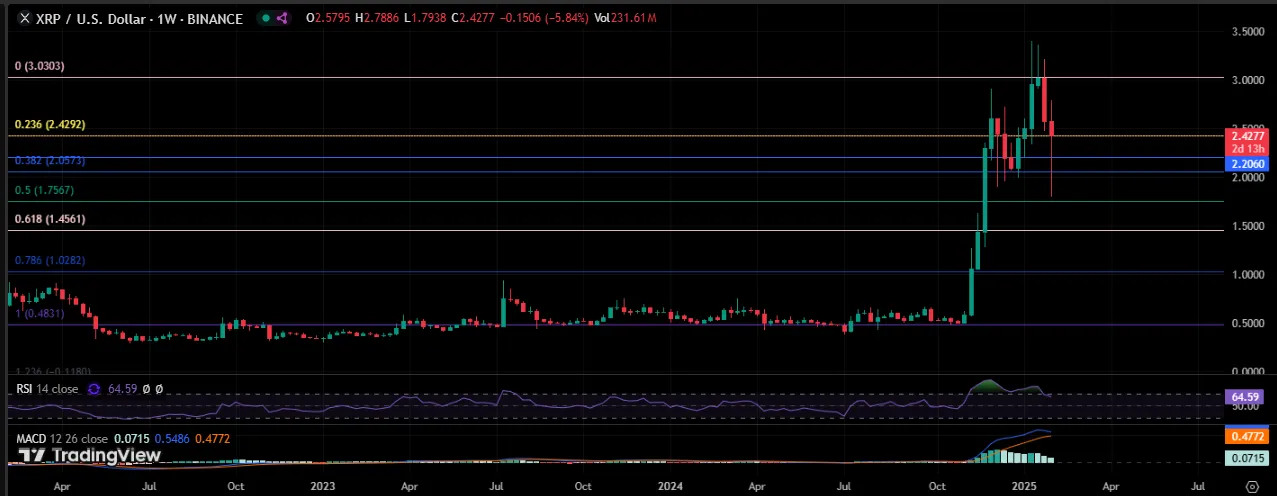Select the 0.618 (1.4561) Fibonacci level label
The height and width of the screenshot is (496, 1277).
click(49, 218)
